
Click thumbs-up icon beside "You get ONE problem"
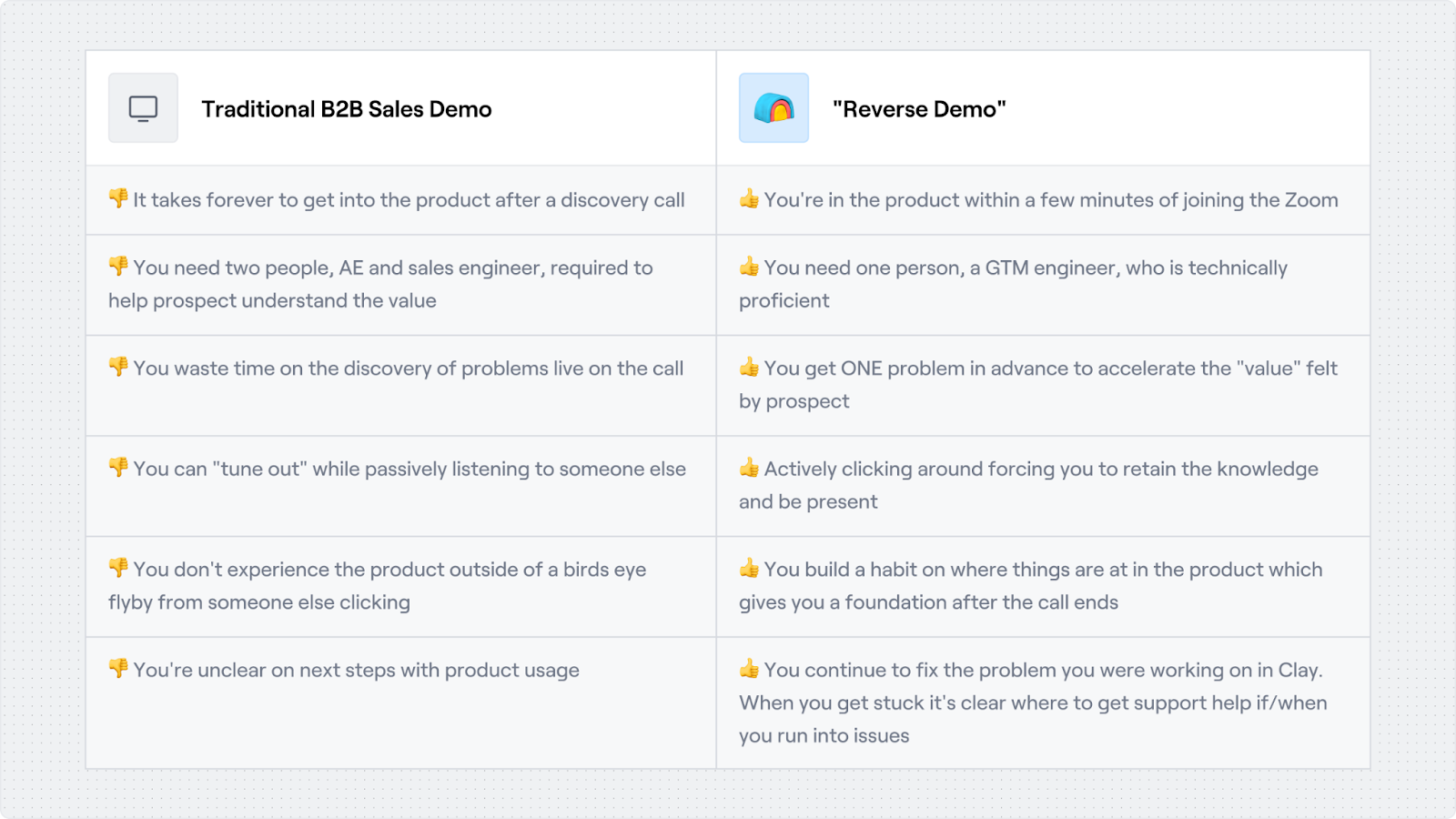click(x=749, y=367)
